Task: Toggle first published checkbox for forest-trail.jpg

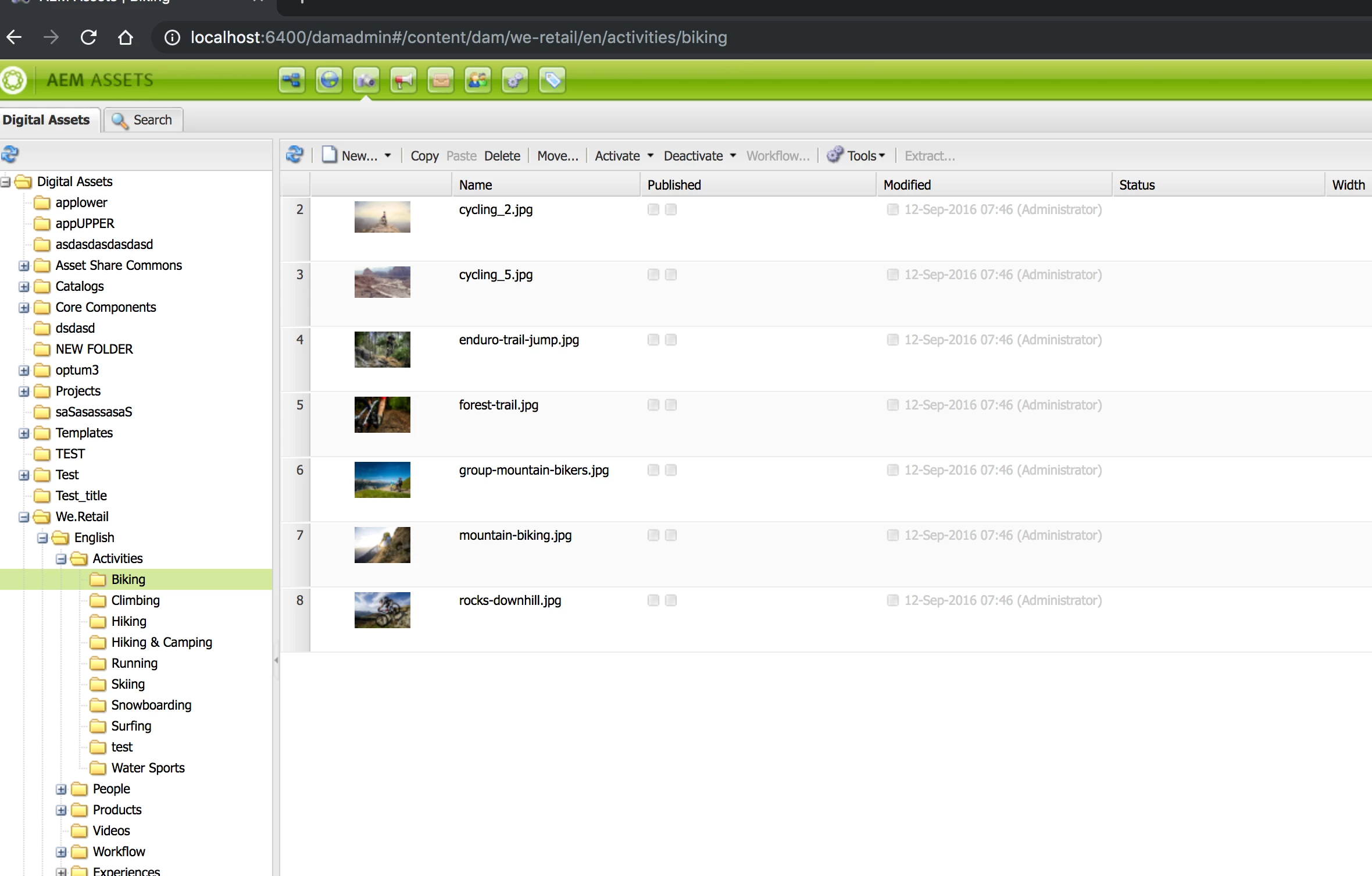Action: coord(653,405)
